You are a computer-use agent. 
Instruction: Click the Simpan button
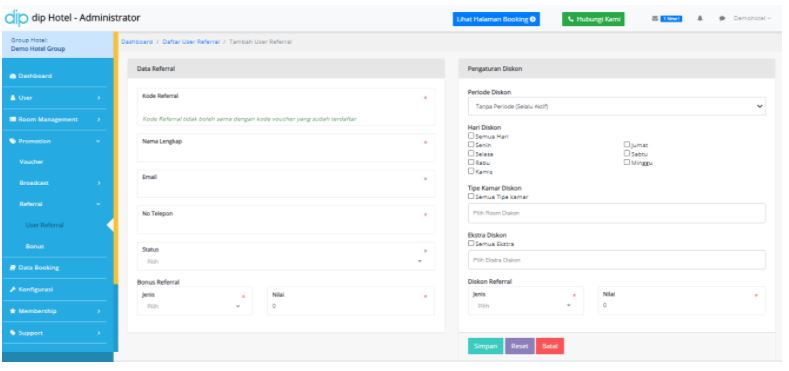tap(486, 346)
